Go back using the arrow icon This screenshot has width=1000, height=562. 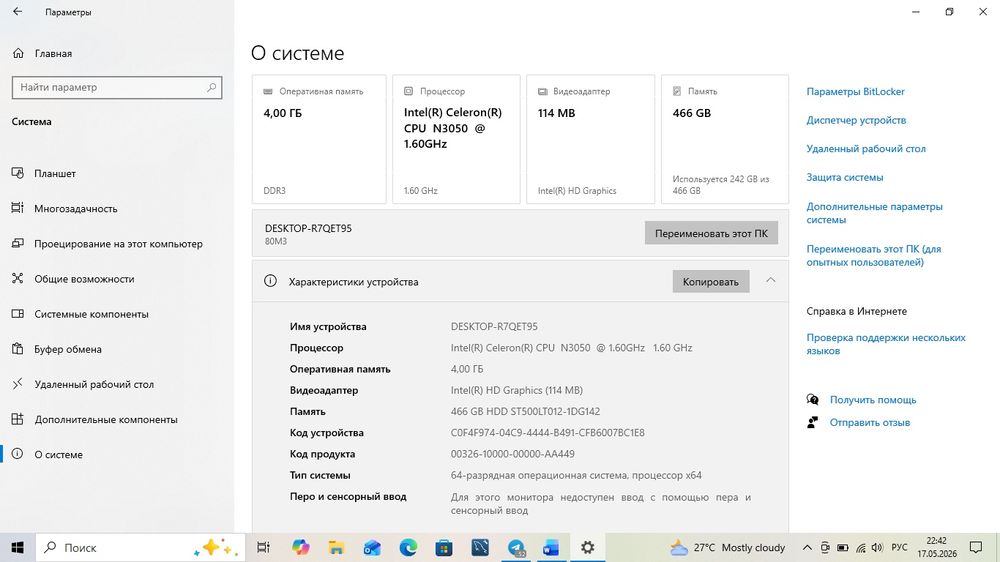[x=17, y=11]
